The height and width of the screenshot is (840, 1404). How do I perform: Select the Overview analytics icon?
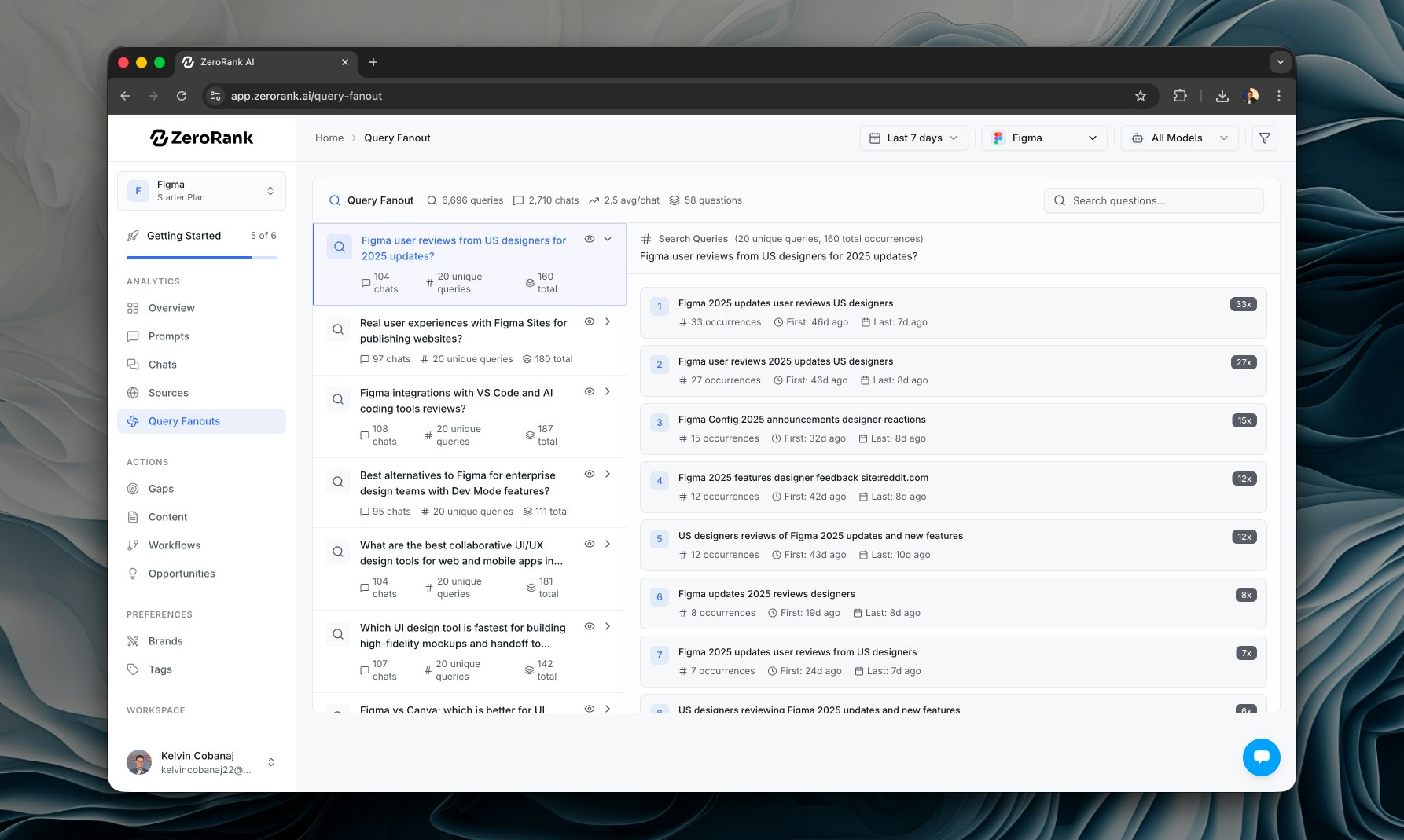(x=132, y=308)
